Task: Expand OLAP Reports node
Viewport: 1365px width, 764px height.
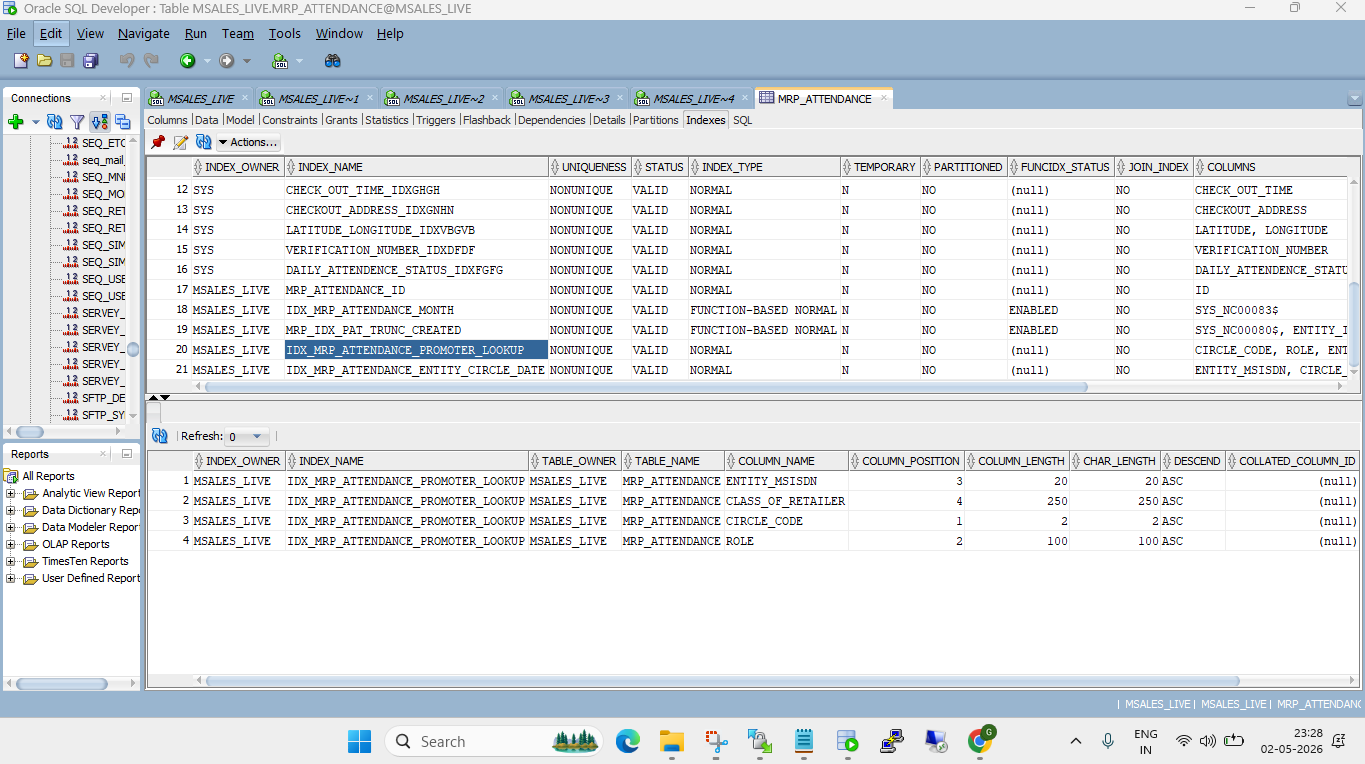Action: click(10, 544)
